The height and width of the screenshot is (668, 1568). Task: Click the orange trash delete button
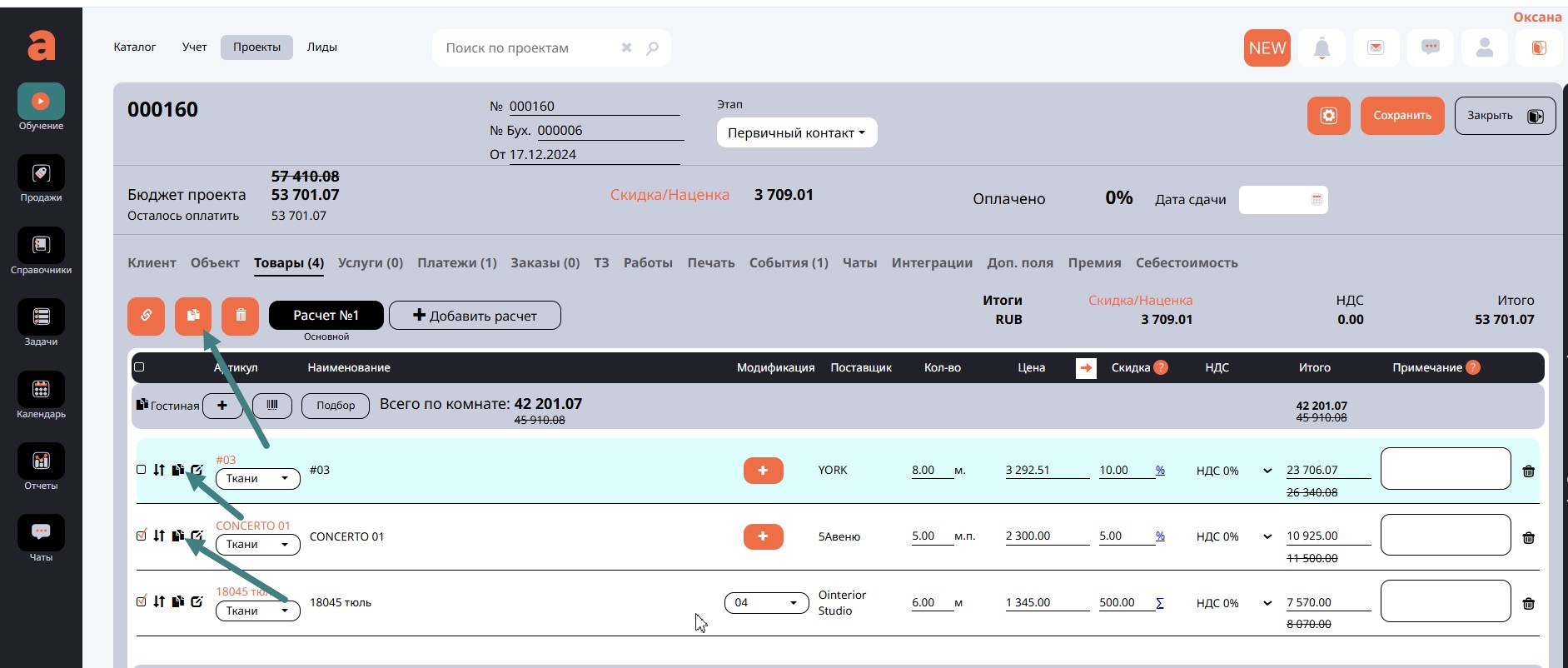click(x=241, y=316)
